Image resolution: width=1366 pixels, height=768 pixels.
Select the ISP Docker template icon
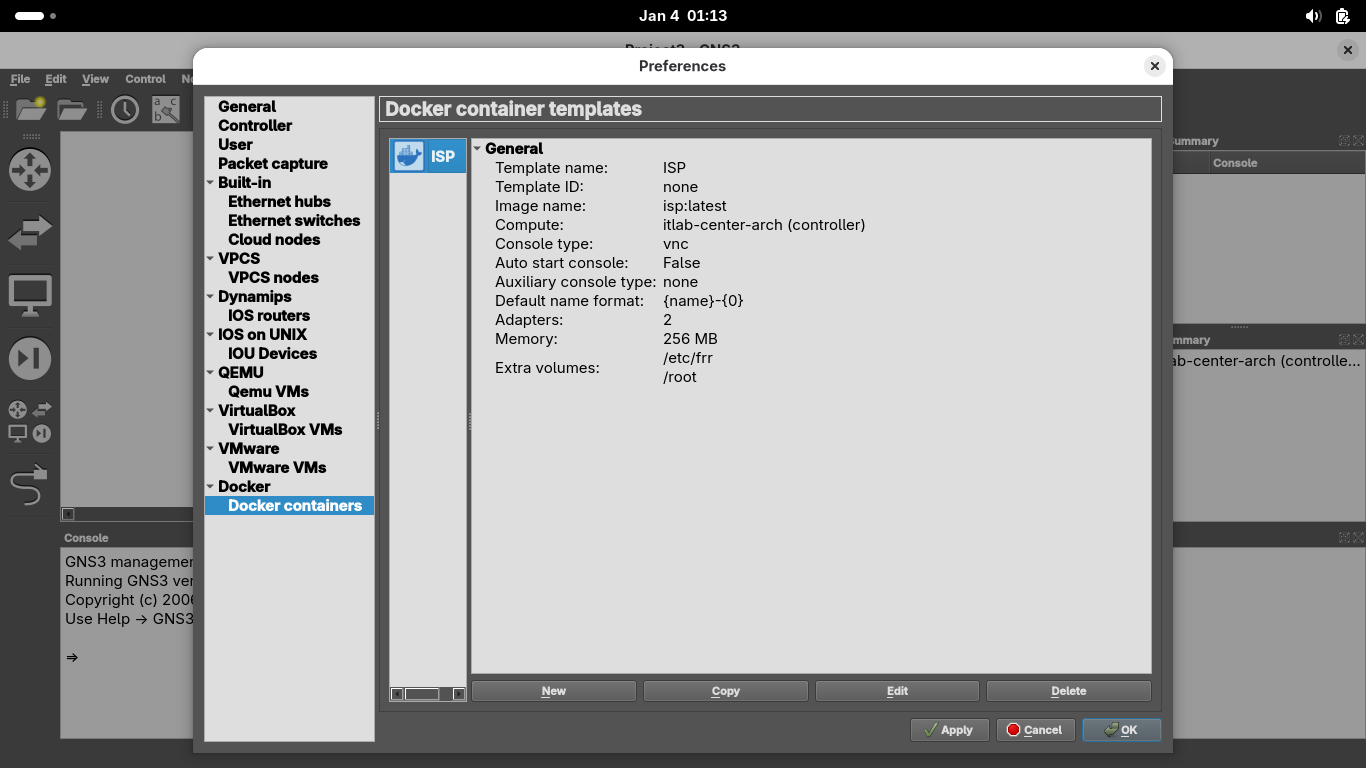tap(409, 156)
